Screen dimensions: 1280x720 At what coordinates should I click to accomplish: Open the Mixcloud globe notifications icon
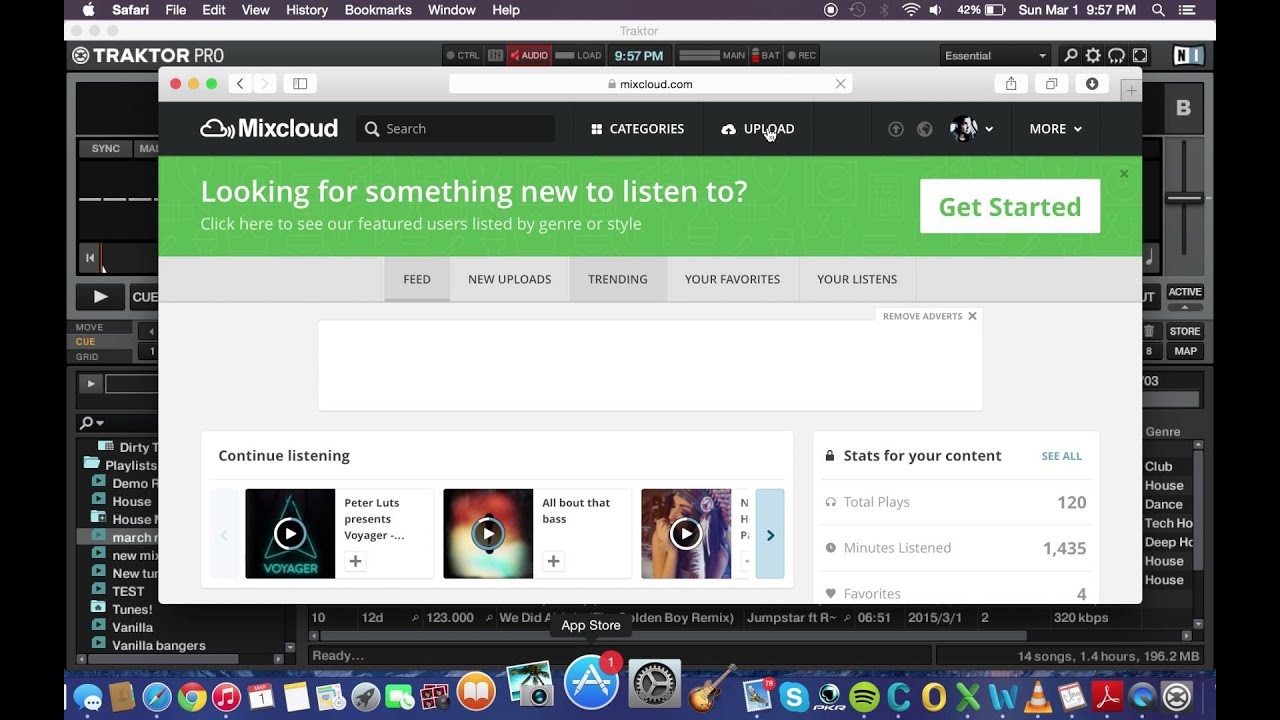click(925, 129)
